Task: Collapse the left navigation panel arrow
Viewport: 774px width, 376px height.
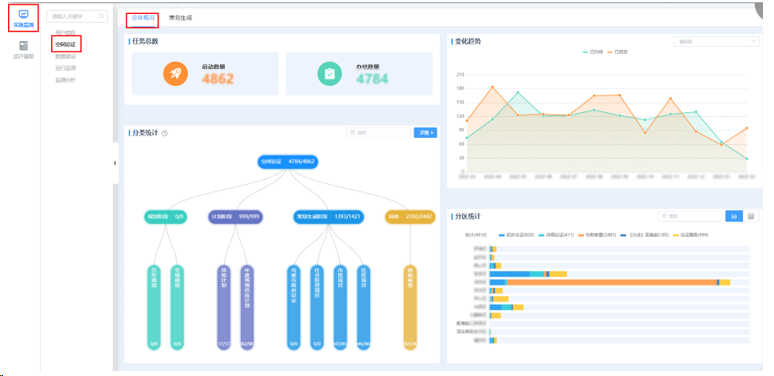Action: 115,163
